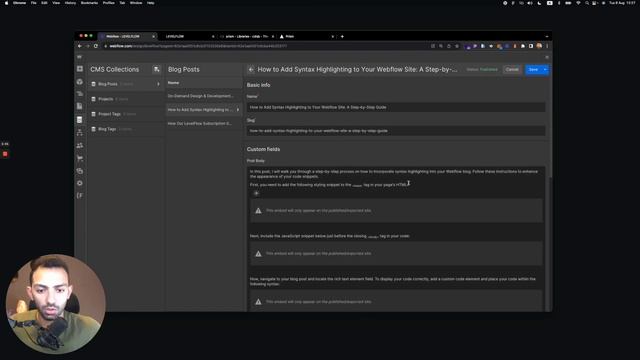Viewport: 640px width, 360px height.
Task: Click the Name column header
Action: [x=173, y=83]
